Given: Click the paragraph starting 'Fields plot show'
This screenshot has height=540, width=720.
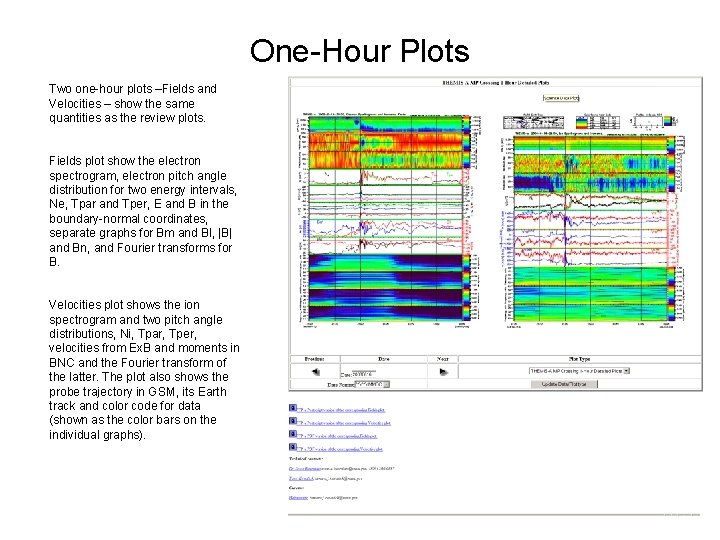Looking at the screenshot, I should pyautogui.click(x=143, y=211).
